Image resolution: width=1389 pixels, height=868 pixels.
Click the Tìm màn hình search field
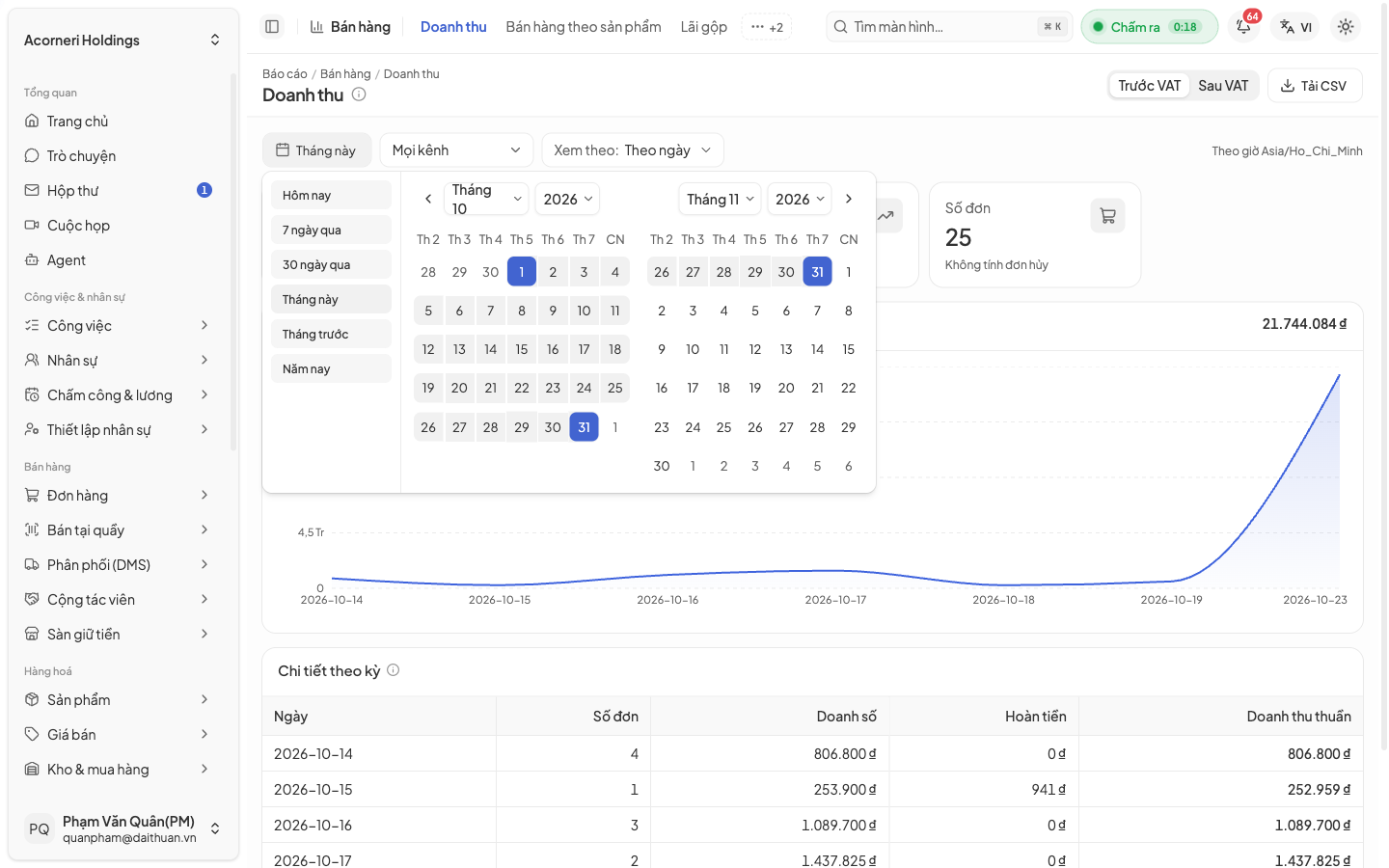(x=949, y=27)
